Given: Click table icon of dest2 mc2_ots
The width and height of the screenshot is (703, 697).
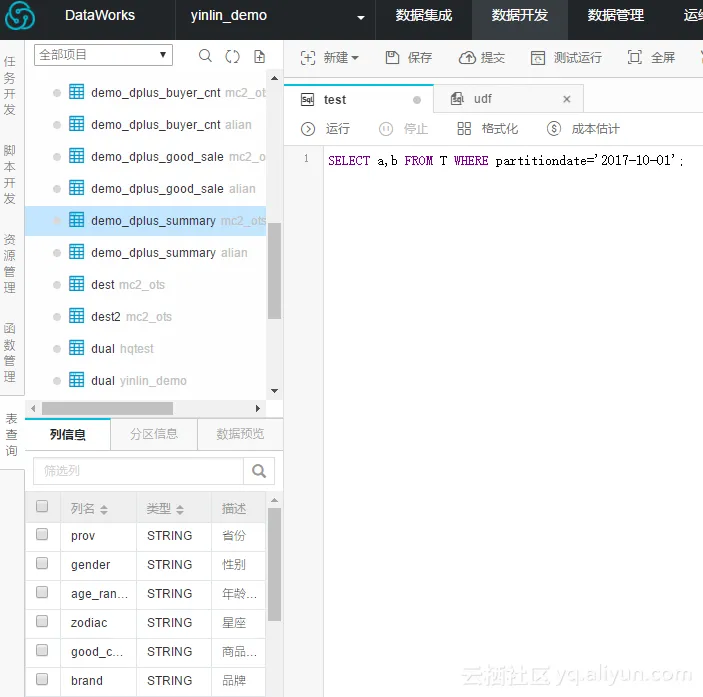Looking at the screenshot, I should coord(77,316).
